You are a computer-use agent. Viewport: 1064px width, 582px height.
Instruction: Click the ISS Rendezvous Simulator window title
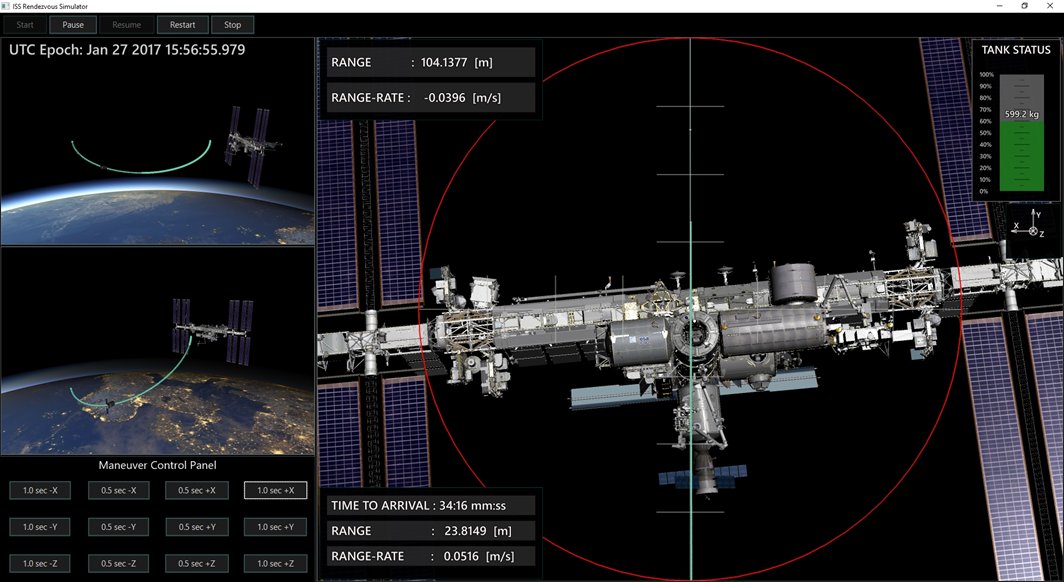50,6
